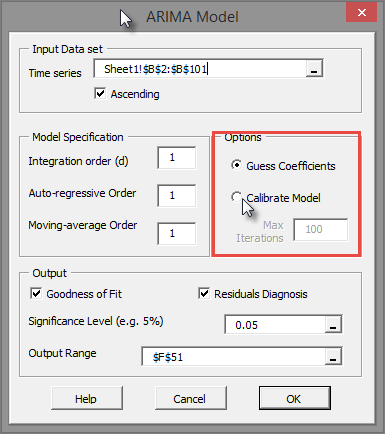Confirm the model with OK
The width and height of the screenshot is (385, 434).
pos(295,398)
